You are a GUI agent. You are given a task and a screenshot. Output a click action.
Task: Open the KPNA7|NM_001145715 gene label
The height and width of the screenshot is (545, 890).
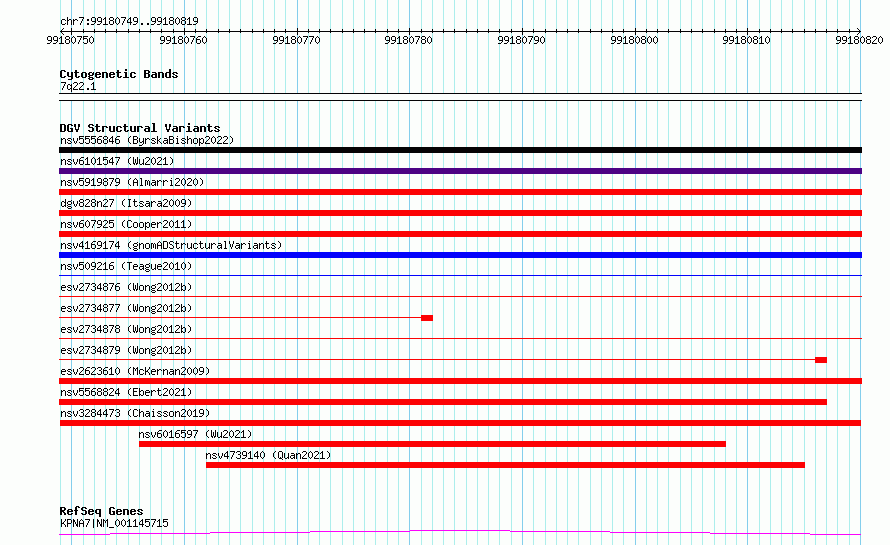(114, 523)
